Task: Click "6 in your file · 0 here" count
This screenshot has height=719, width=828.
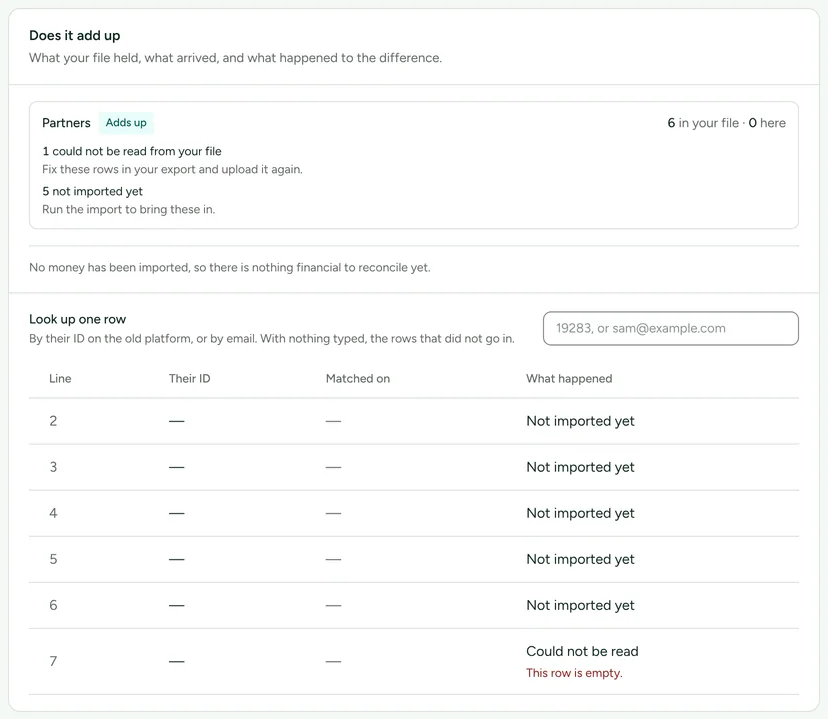Action: (727, 123)
